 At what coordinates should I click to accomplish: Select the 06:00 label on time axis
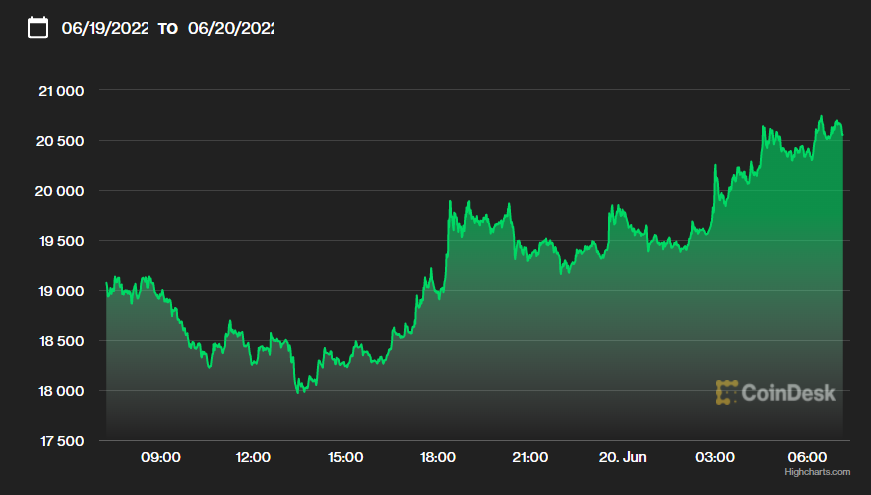point(807,457)
